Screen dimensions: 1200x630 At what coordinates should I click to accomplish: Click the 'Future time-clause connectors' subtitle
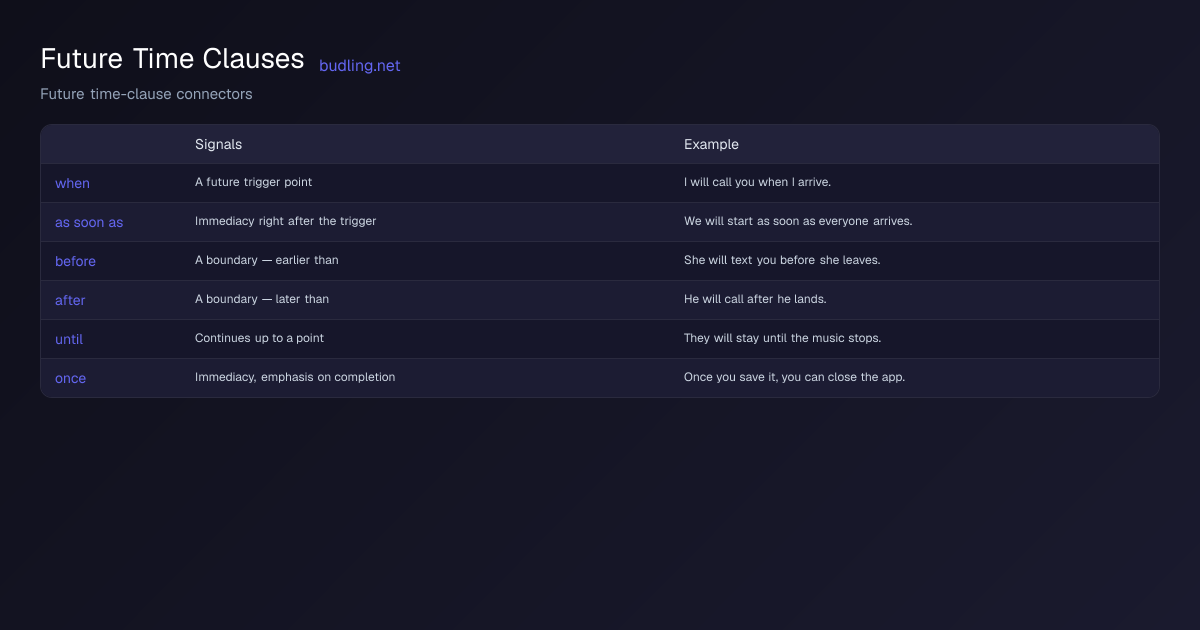coord(146,94)
